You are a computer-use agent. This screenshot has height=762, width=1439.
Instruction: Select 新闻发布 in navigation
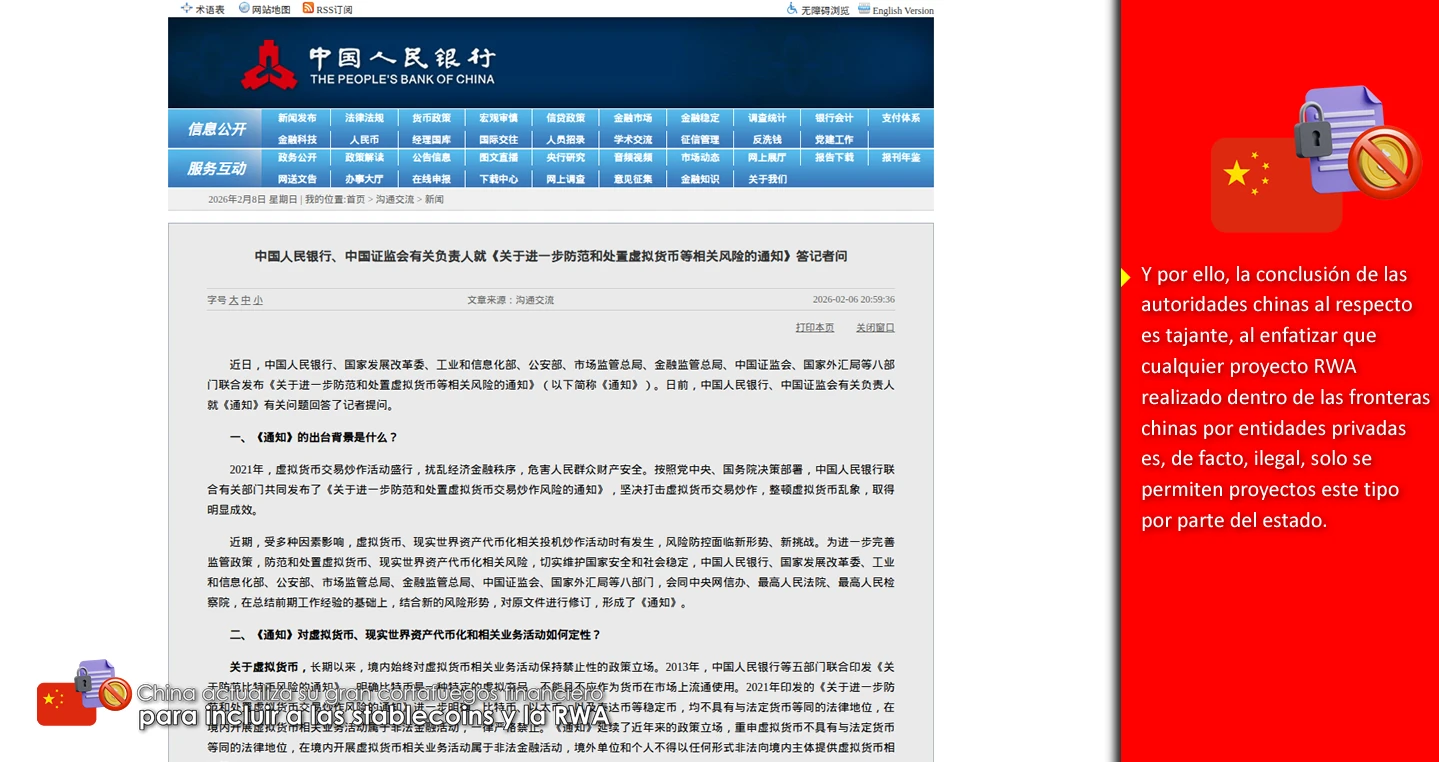point(297,118)
